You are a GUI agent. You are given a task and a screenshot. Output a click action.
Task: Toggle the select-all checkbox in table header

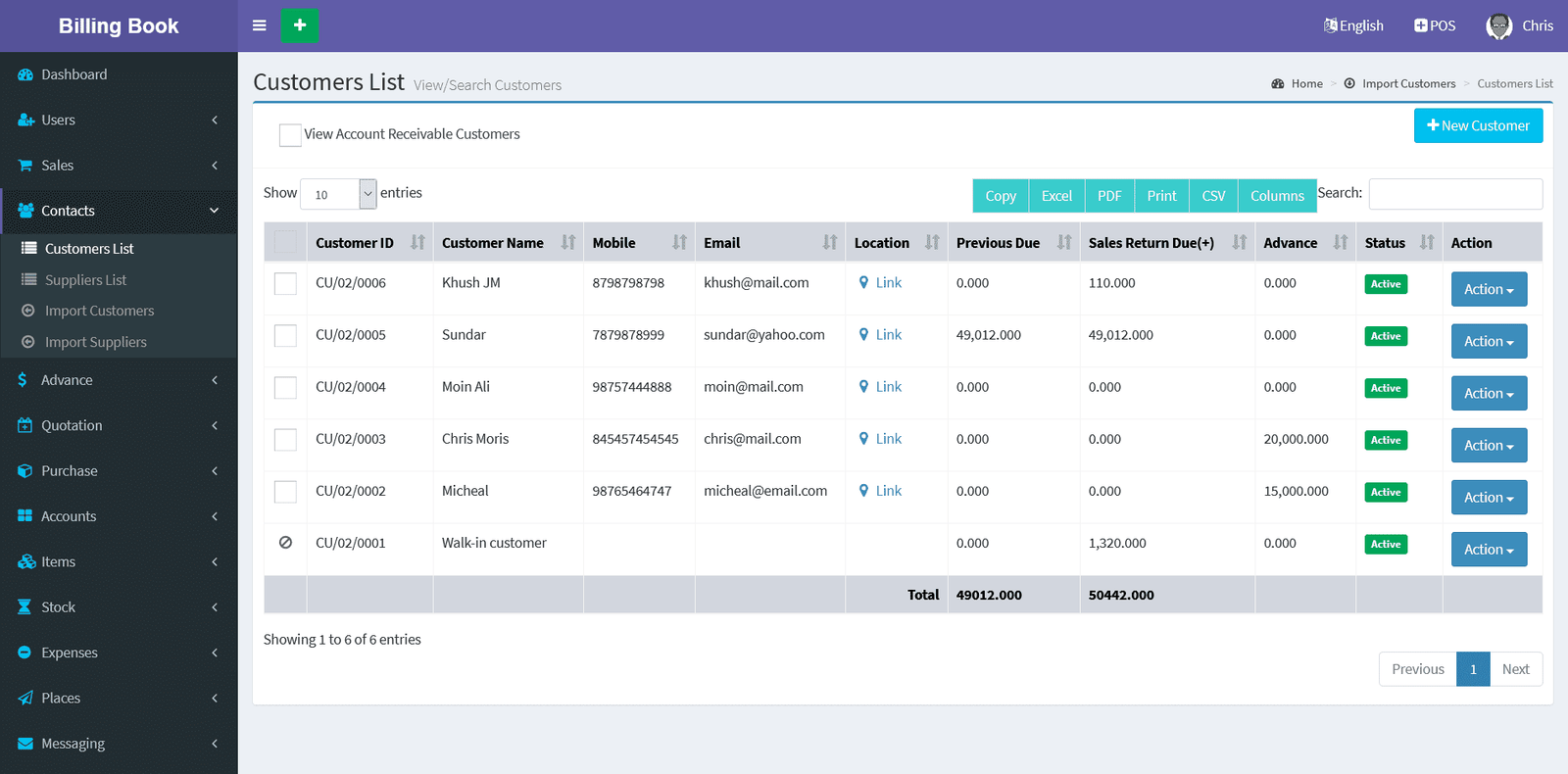(x=285, y=242)
